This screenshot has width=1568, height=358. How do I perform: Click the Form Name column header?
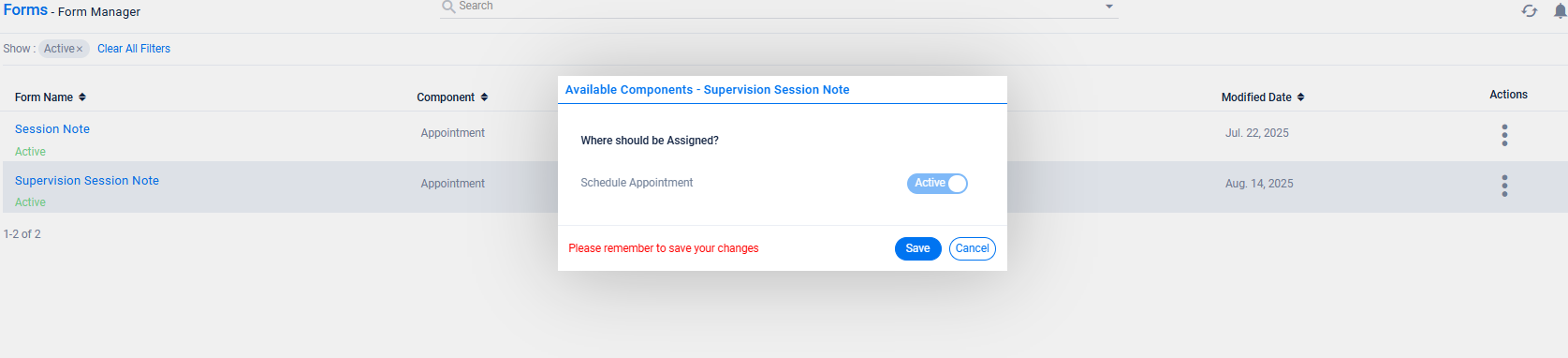point(44,97)
